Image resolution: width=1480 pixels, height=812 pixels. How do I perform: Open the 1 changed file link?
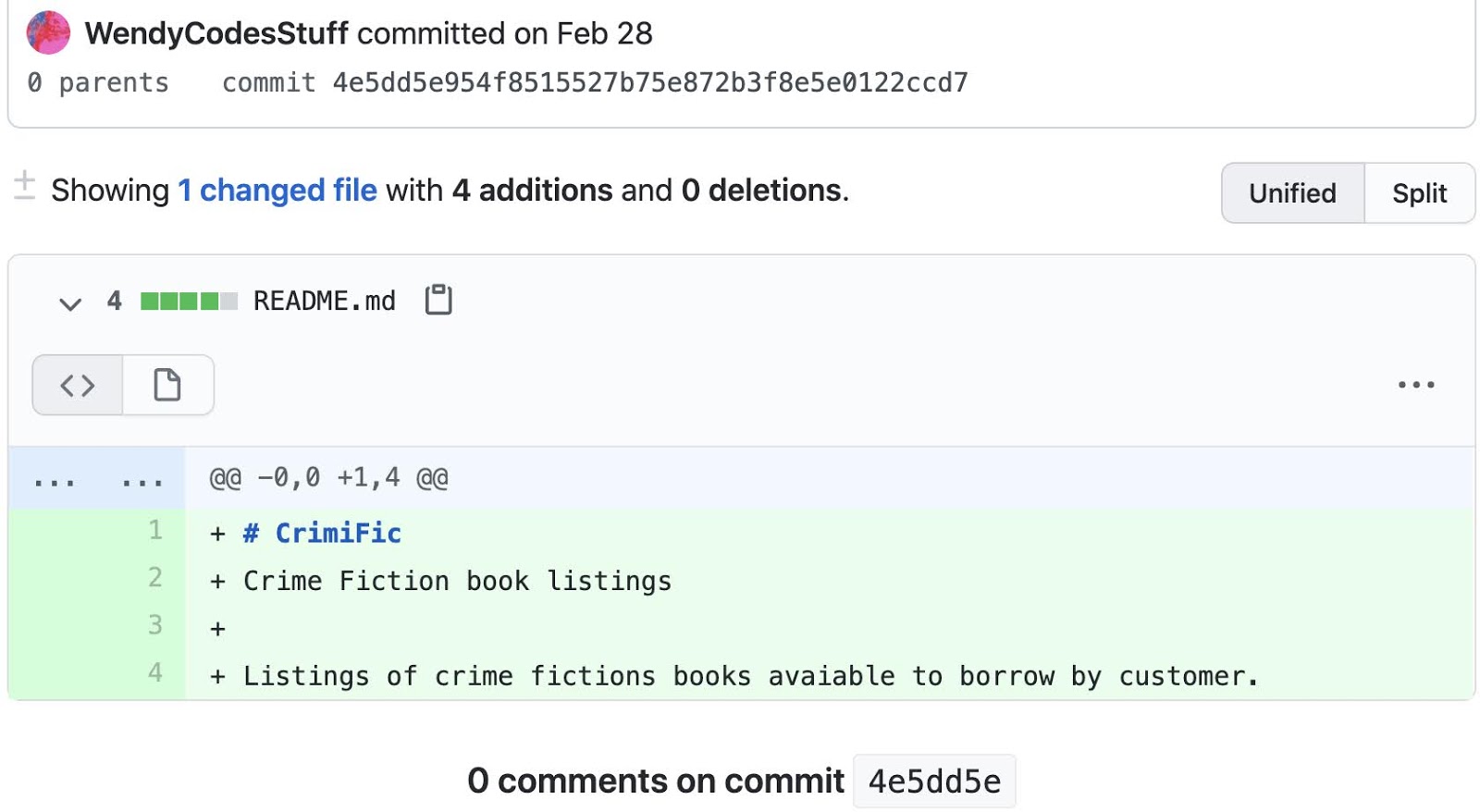[x=277, y=191]
